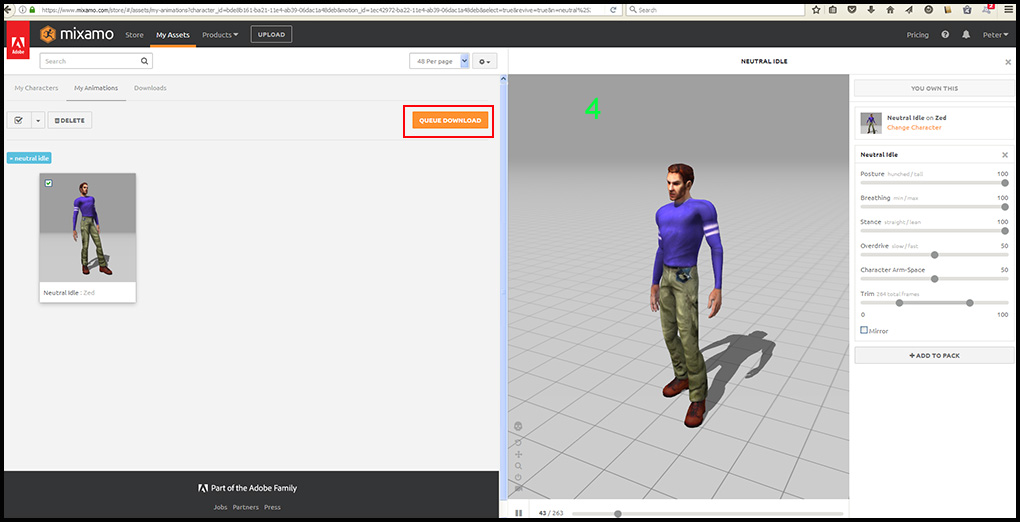This screenshot has height=522, width=1020.
Task: Click the Posture slider handle
Action: pos(1005,183)
